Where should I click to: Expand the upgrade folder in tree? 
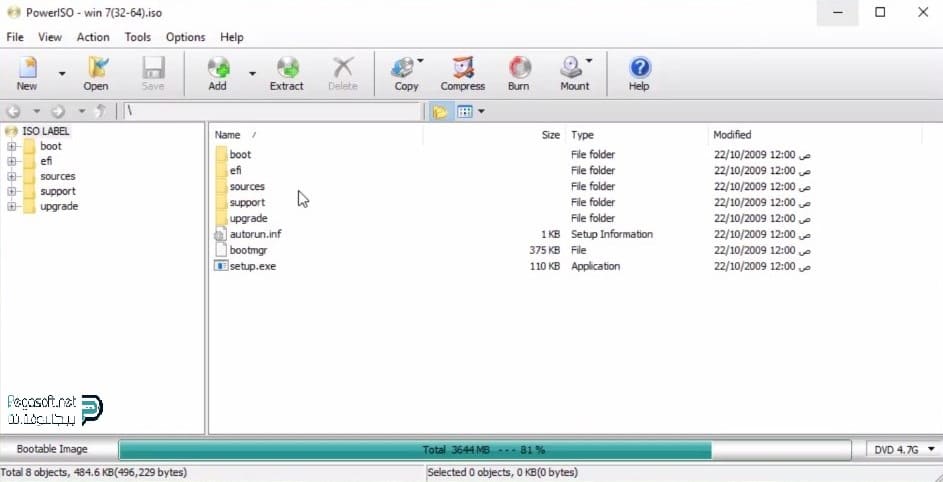(11, 206)
